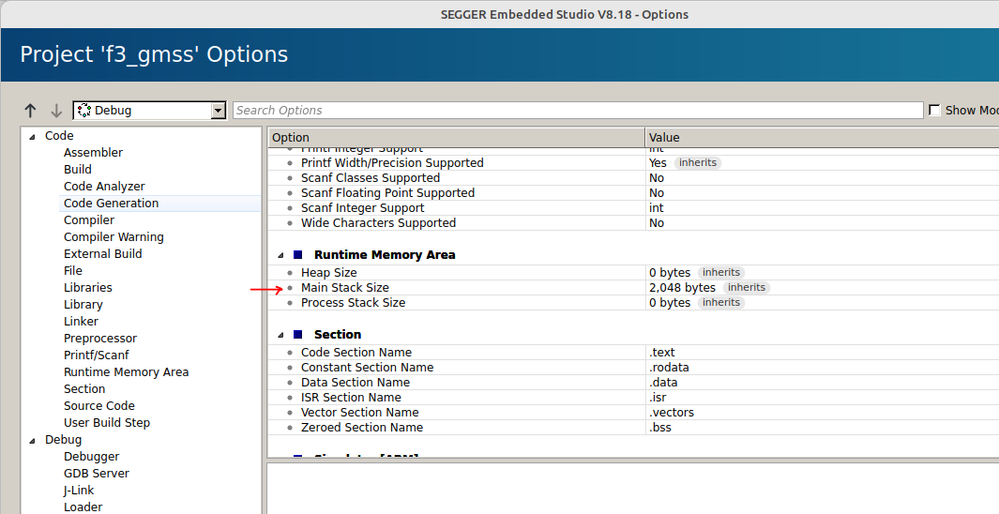Select Section in the options tree
The width and height of the screenshot is (999, 514).
(x=84, y=389)
